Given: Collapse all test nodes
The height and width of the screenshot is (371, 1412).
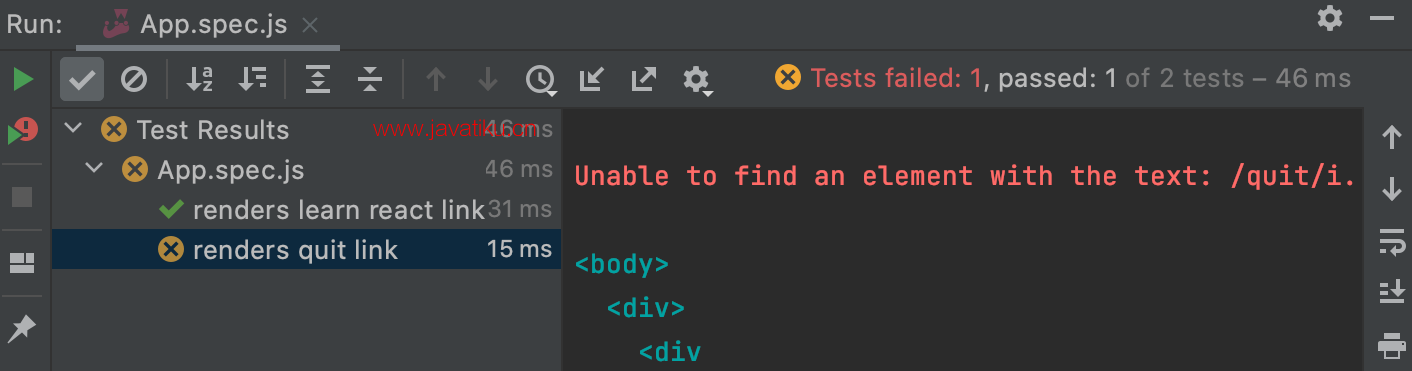Looking at the screenshot, I should tap(370, 79).
